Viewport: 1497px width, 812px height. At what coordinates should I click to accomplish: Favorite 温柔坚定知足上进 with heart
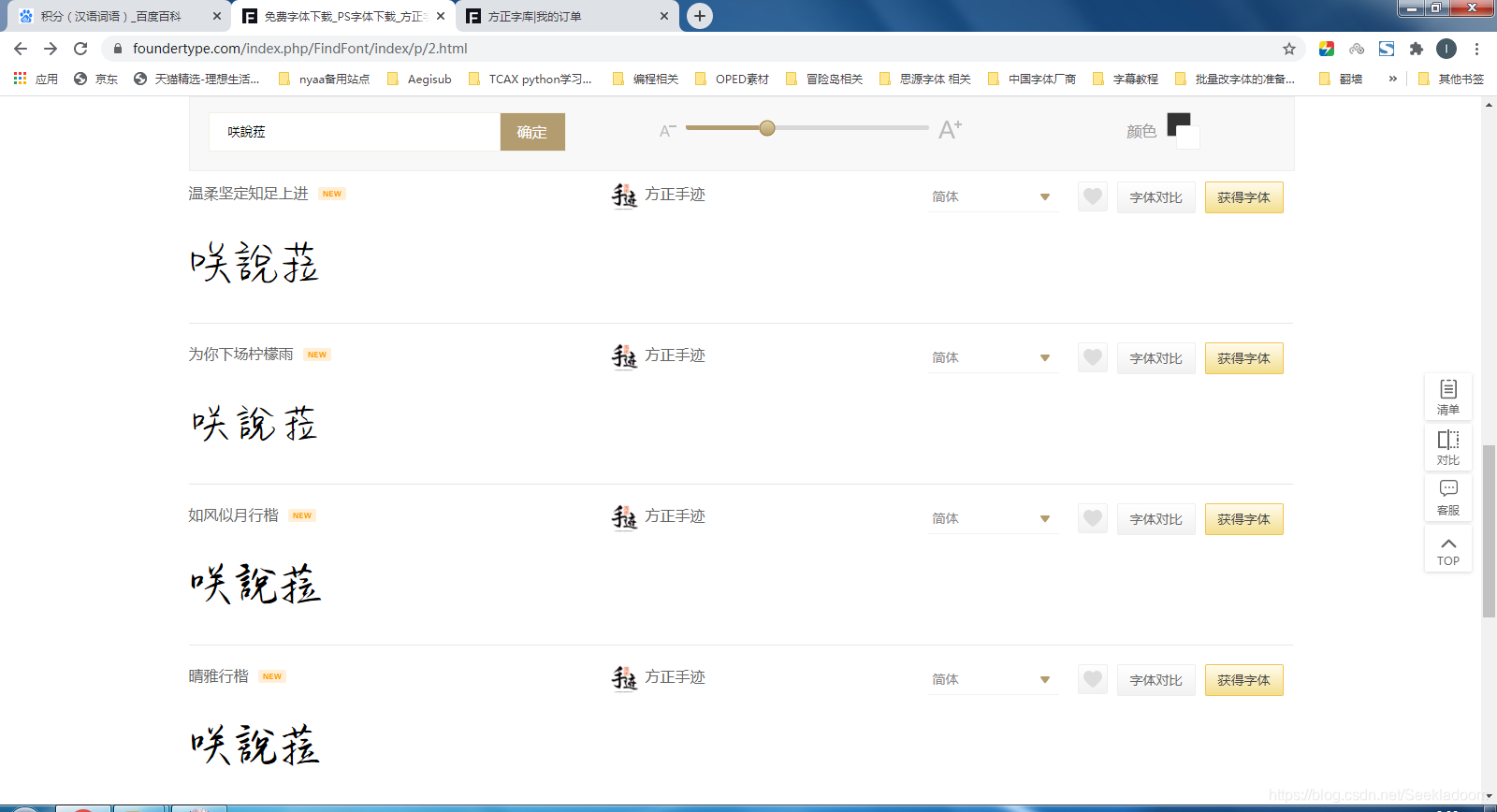click(1093, 196)
